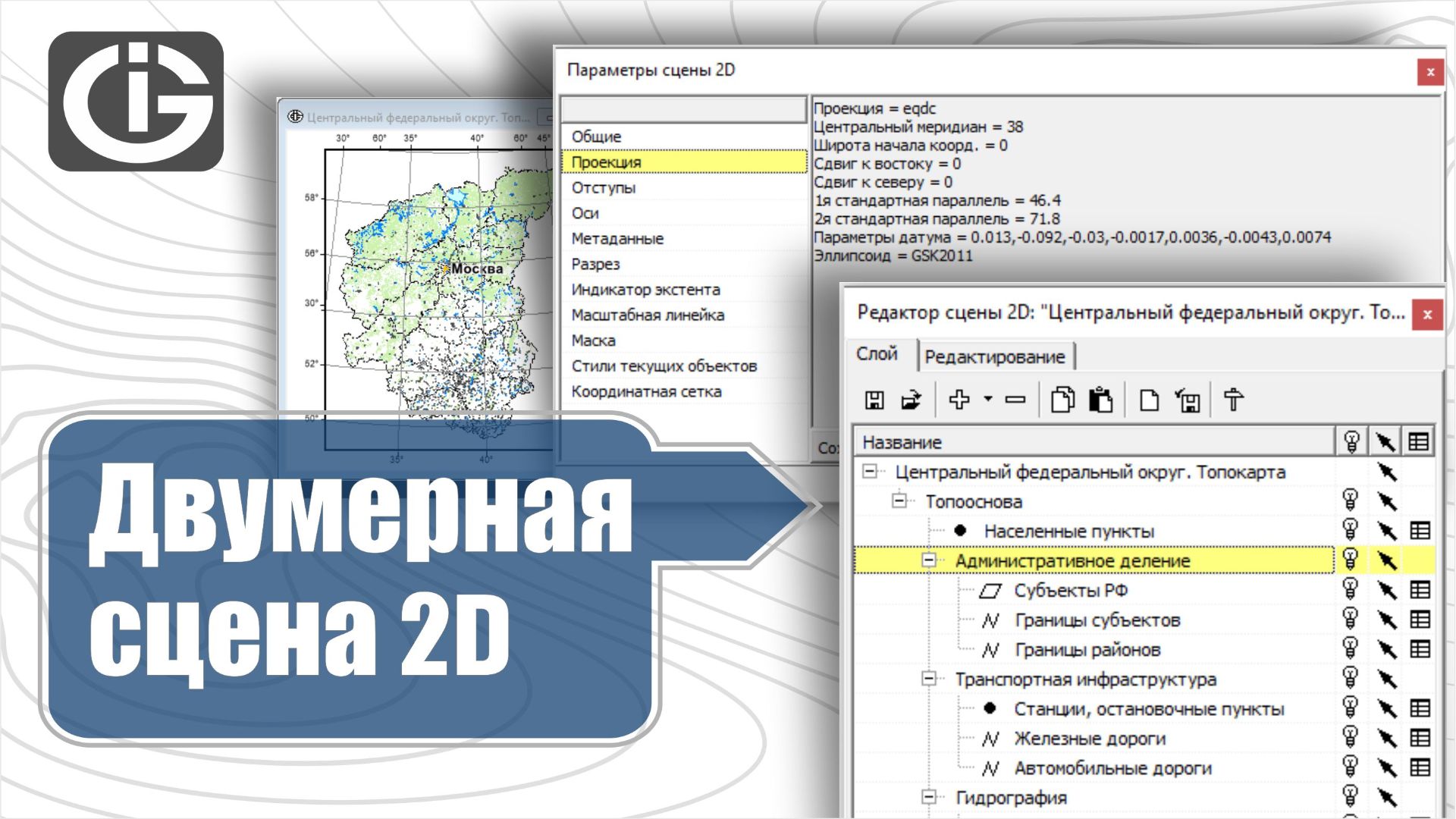Viewport: 1456px width, 819px height.
Task: Select the Границы субъектов layer row
Action: (x=1094, y=620)
